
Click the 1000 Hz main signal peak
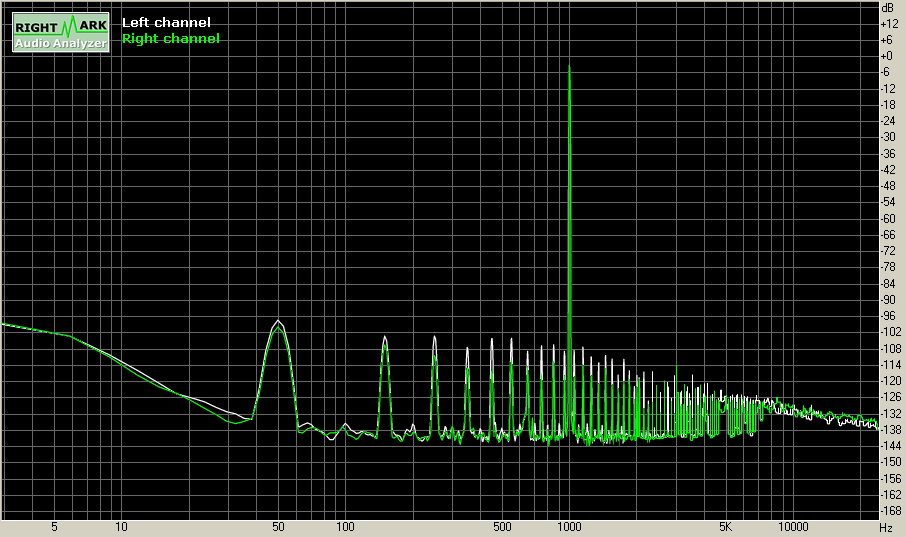[570, 67]
